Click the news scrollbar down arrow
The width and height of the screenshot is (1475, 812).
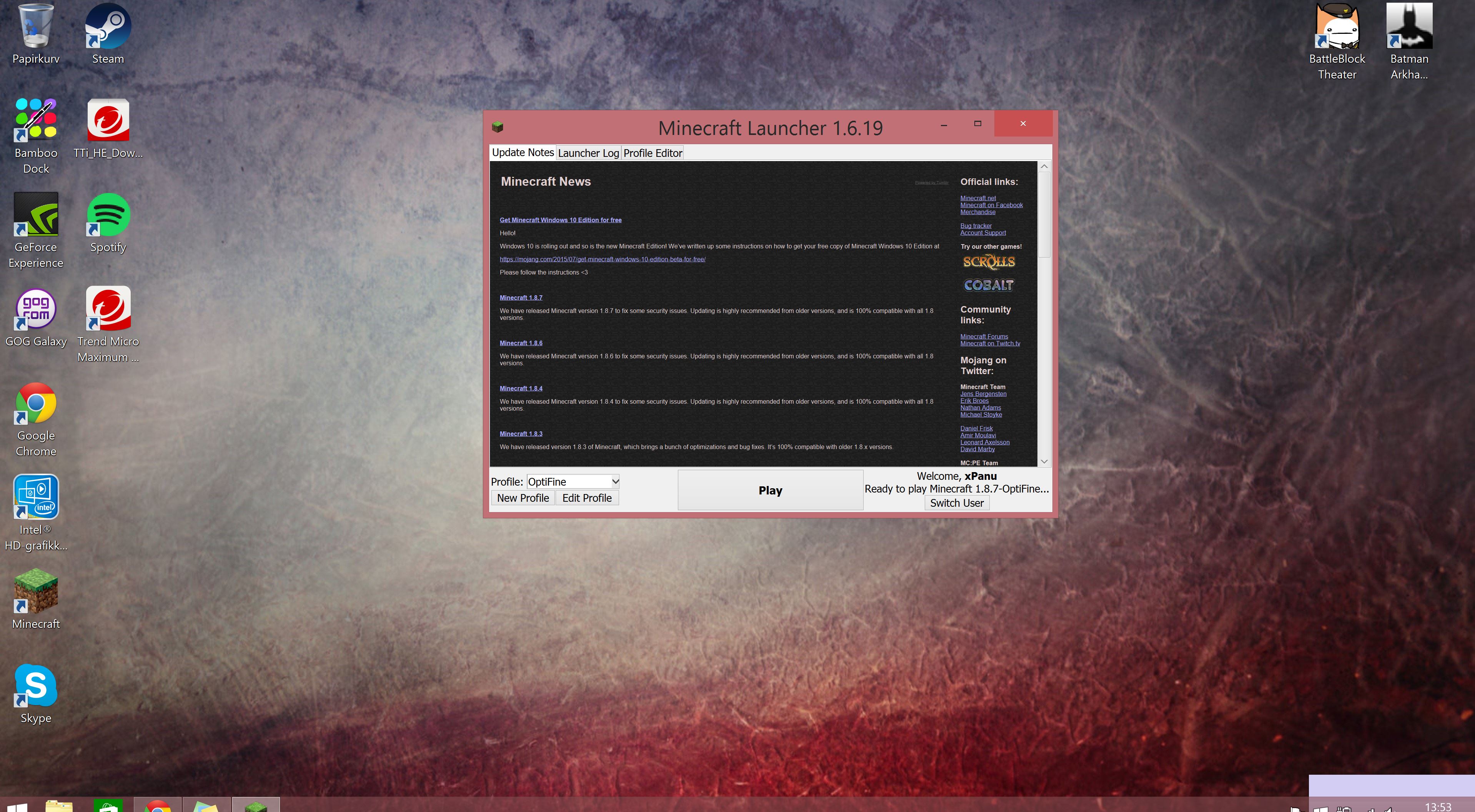[x=1044, y=461]
